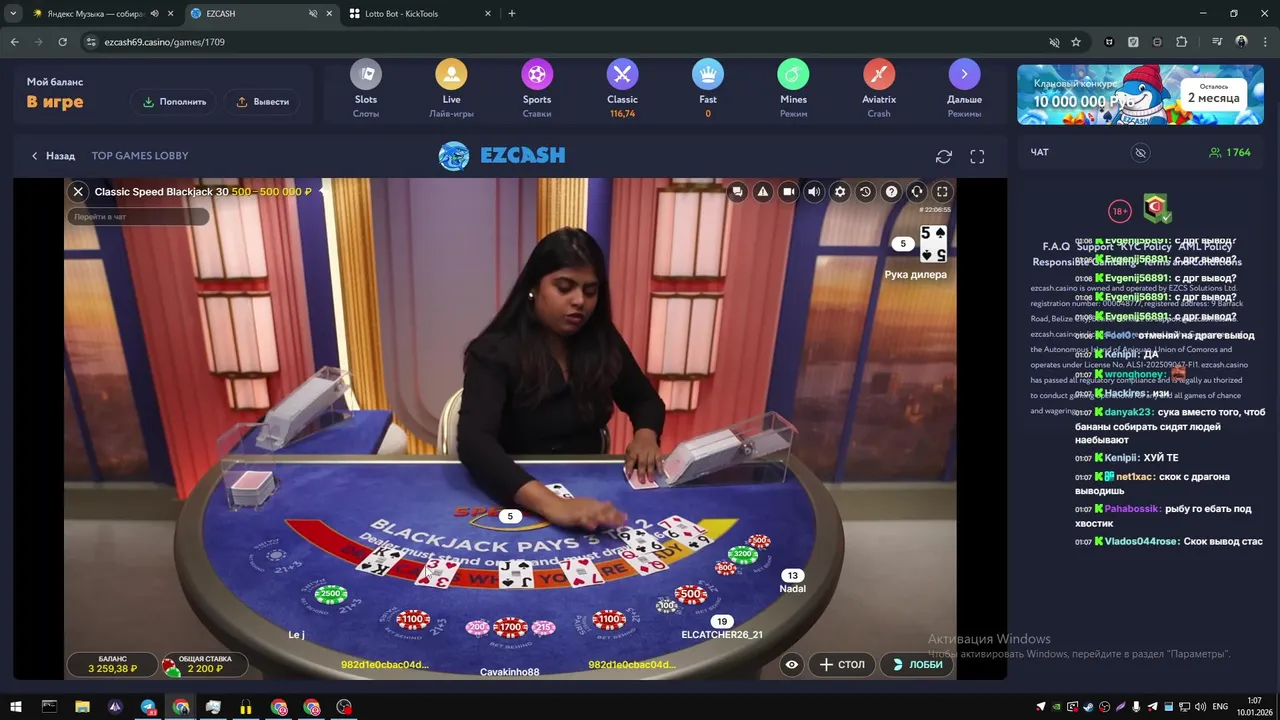Screen dimensions: 1280x720
Task: Click username Pahabossik in chat
Action: coord(1133,509)
